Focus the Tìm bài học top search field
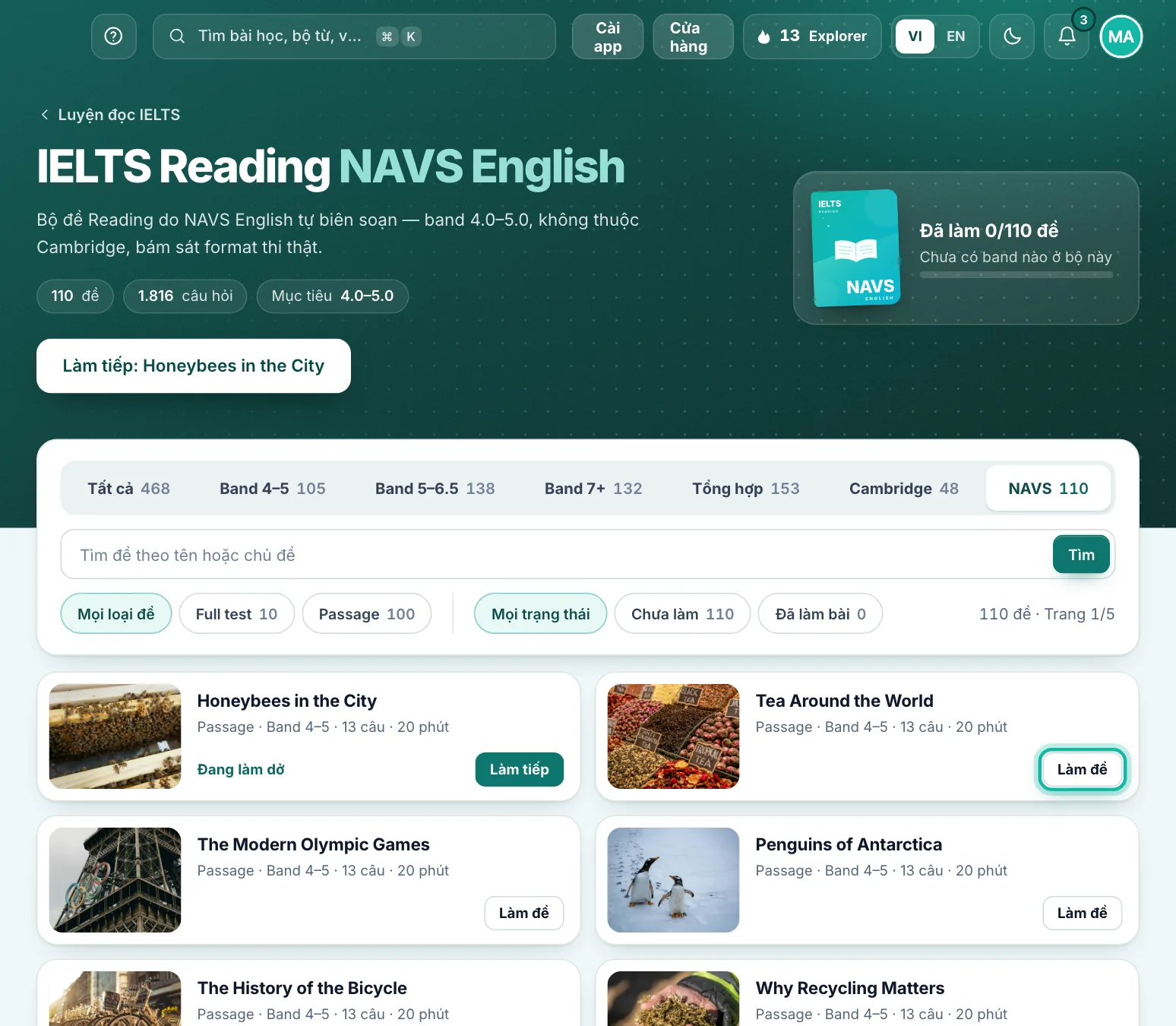 pos(354,36)
